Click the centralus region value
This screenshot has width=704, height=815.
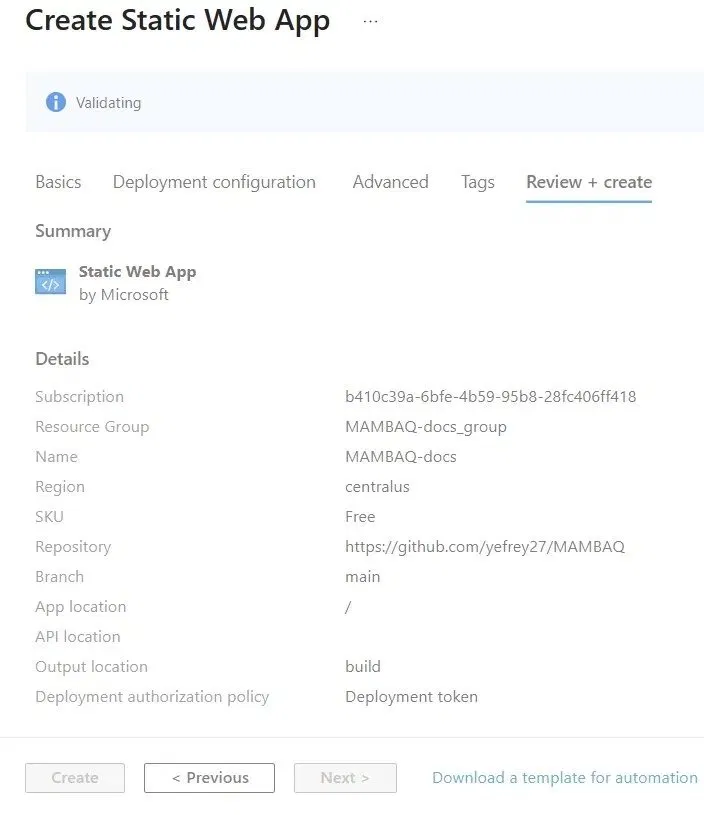tap(377, 487)
